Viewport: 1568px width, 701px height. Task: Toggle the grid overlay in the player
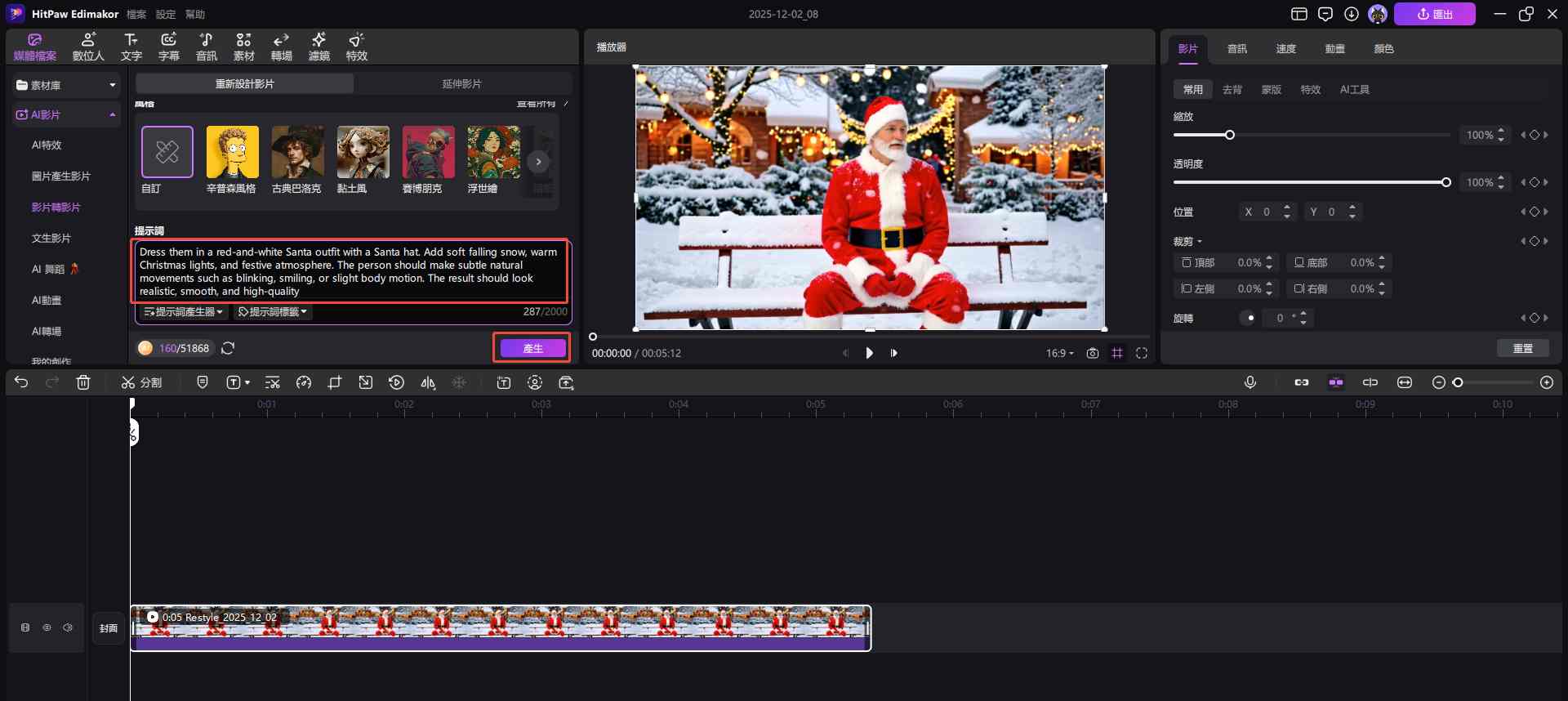click(x=1117, y=353)
